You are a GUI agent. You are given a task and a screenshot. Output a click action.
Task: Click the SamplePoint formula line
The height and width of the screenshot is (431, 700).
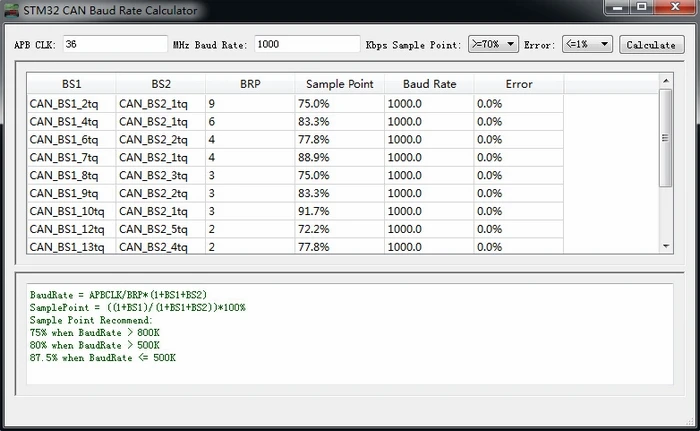(x=138, y=307)
